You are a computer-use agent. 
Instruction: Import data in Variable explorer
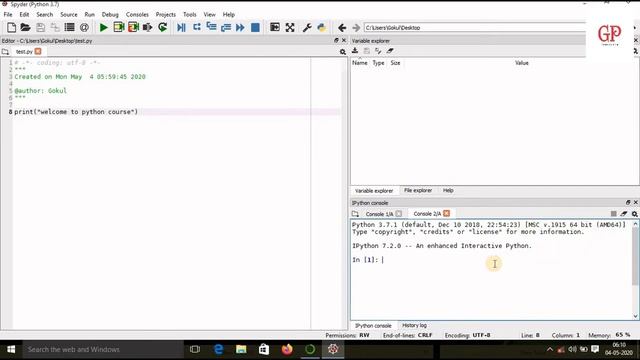[355, 51]
